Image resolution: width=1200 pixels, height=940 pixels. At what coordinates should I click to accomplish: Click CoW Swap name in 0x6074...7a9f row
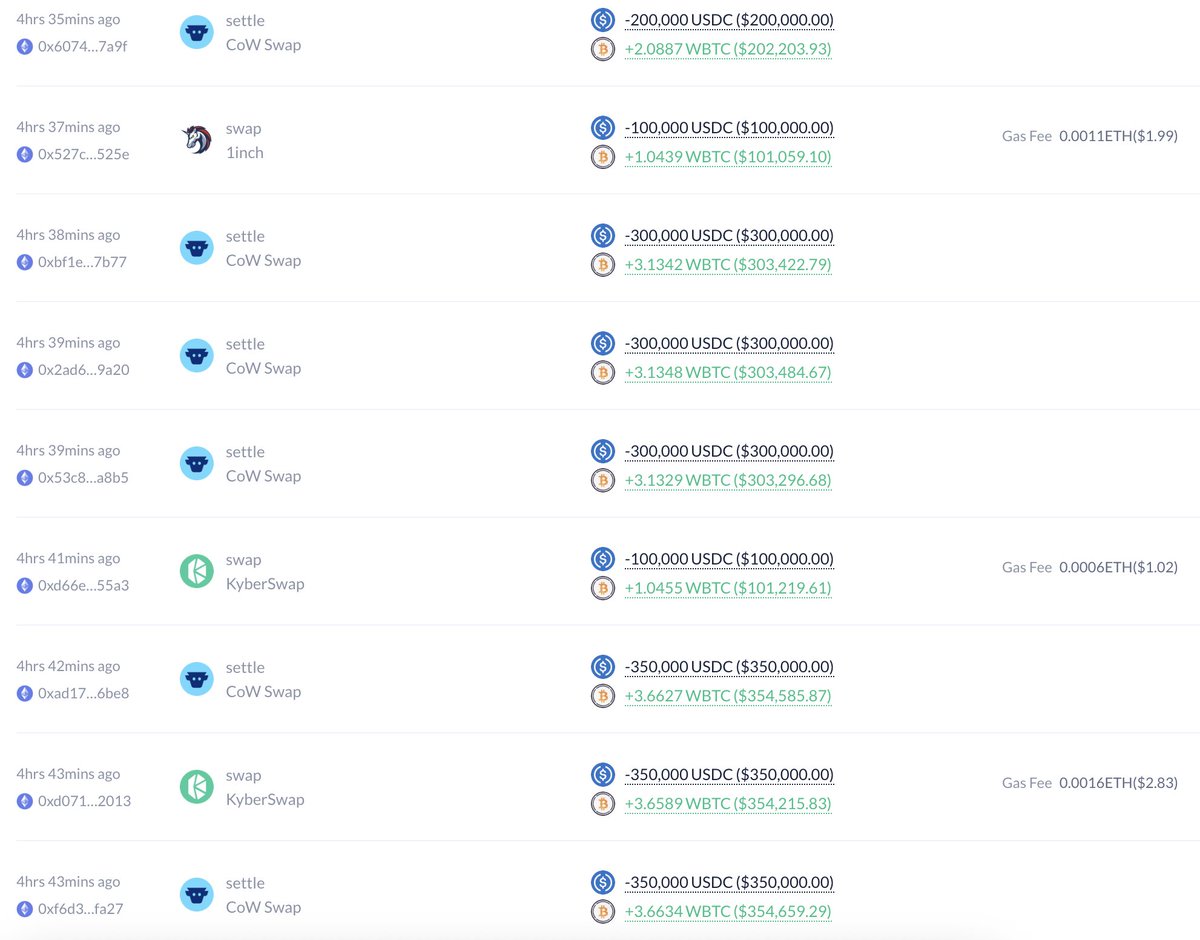(263, 45)
